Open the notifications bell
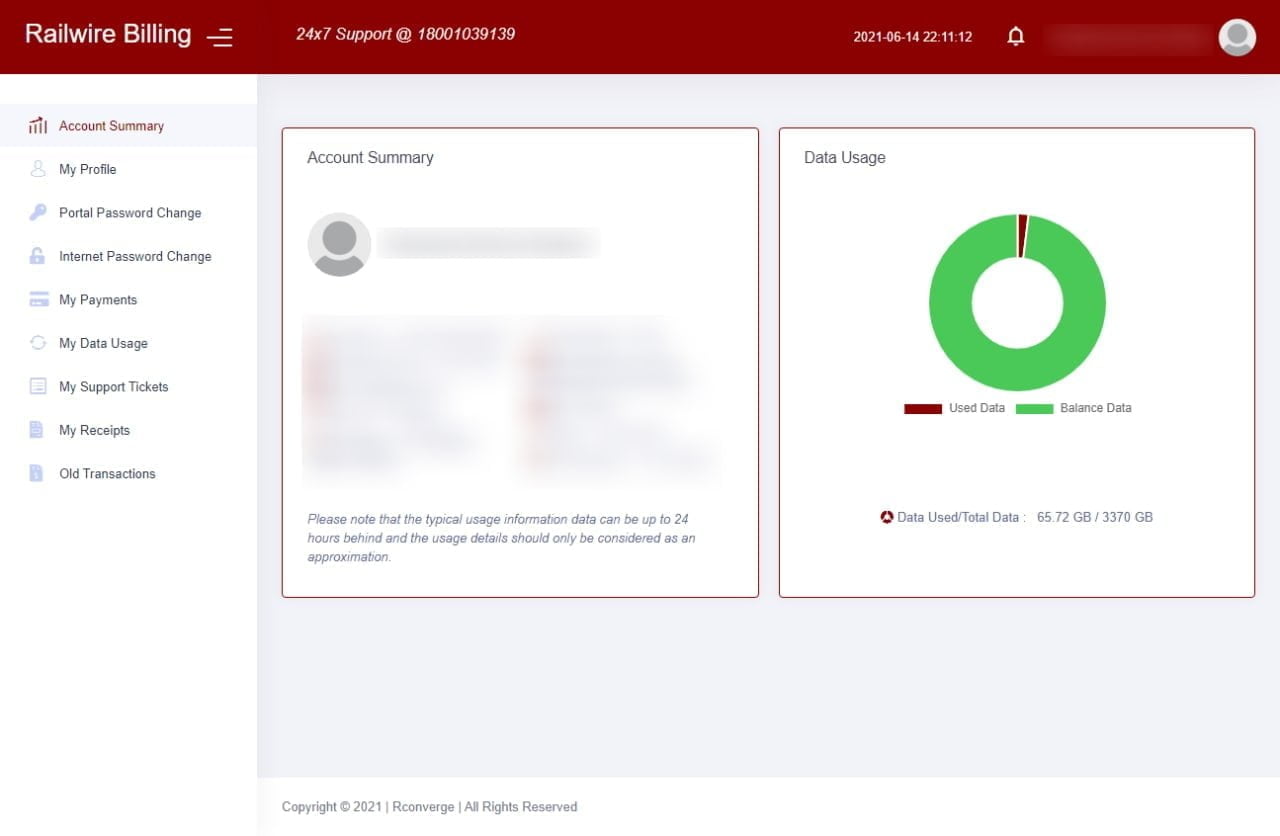Screen dimensions: 1280x836 pos(1016,37)
